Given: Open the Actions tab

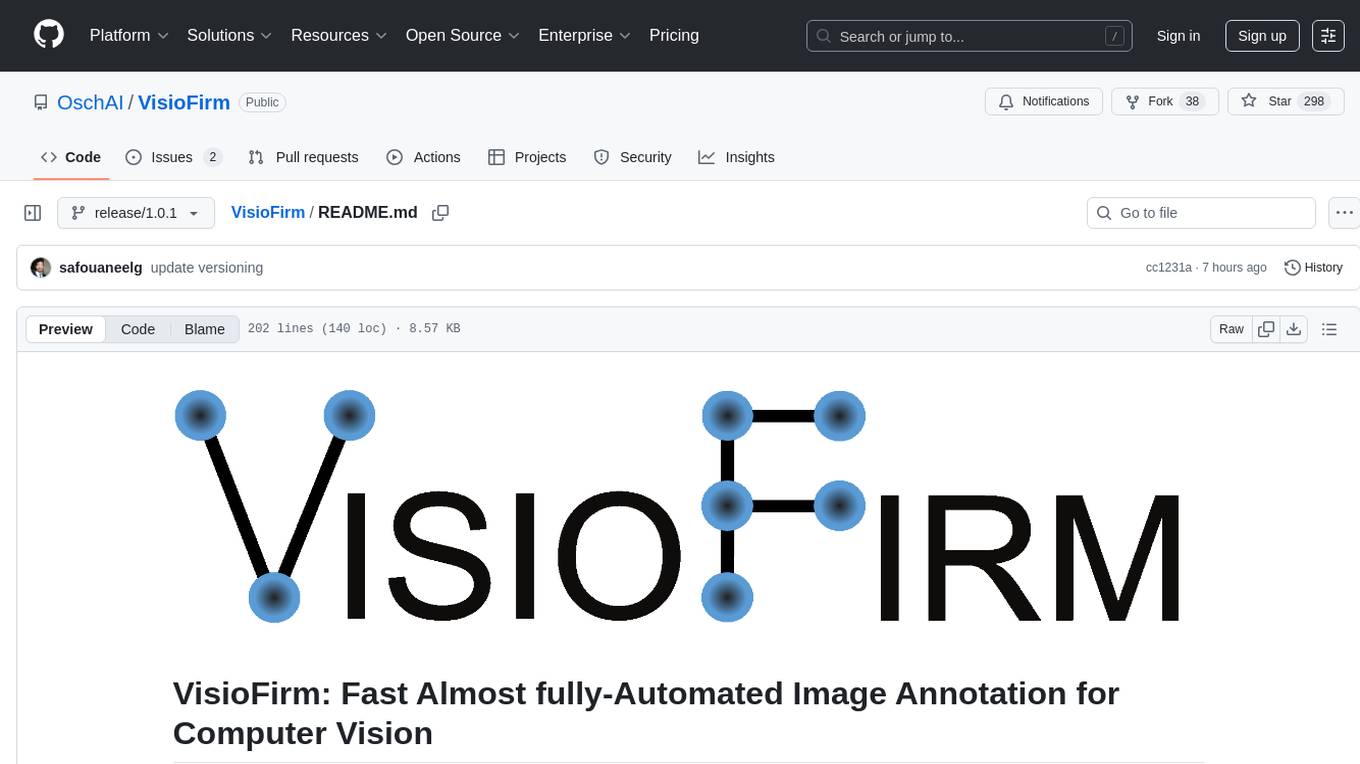Looking at the screenshot, I should point(423,157).
